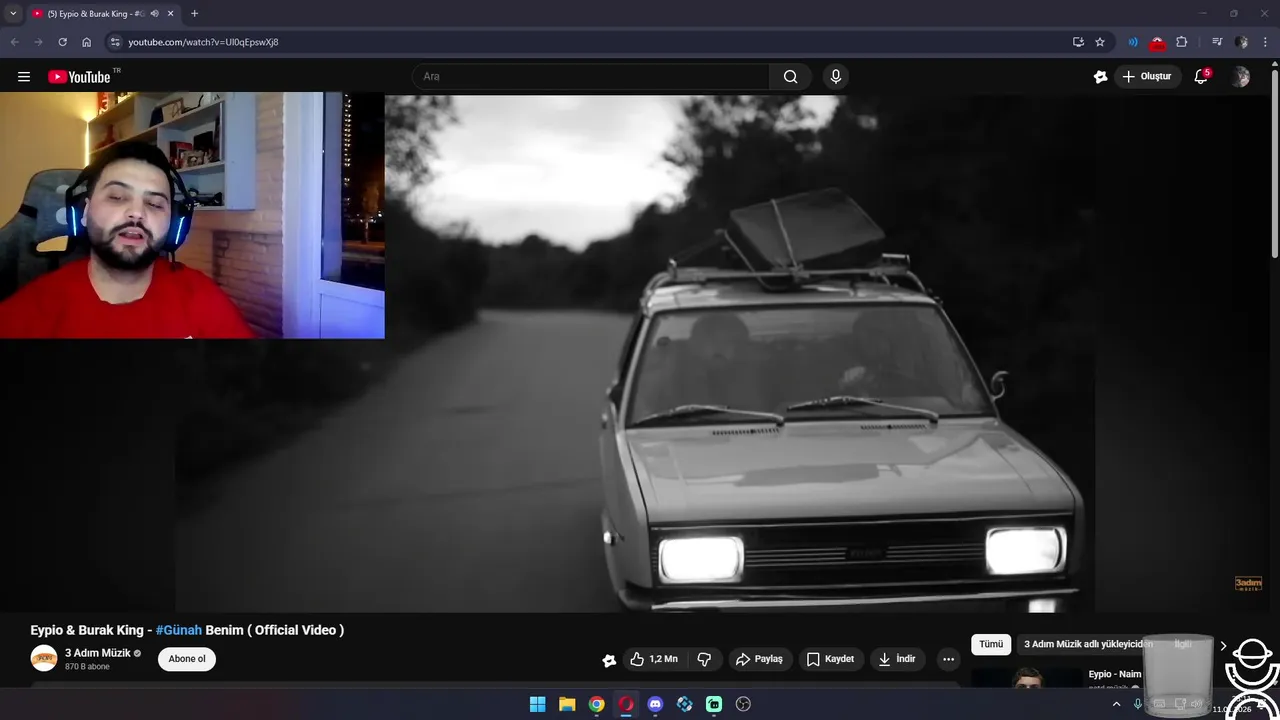Click the blue sound-wave extension icon

coord(1133,42)
